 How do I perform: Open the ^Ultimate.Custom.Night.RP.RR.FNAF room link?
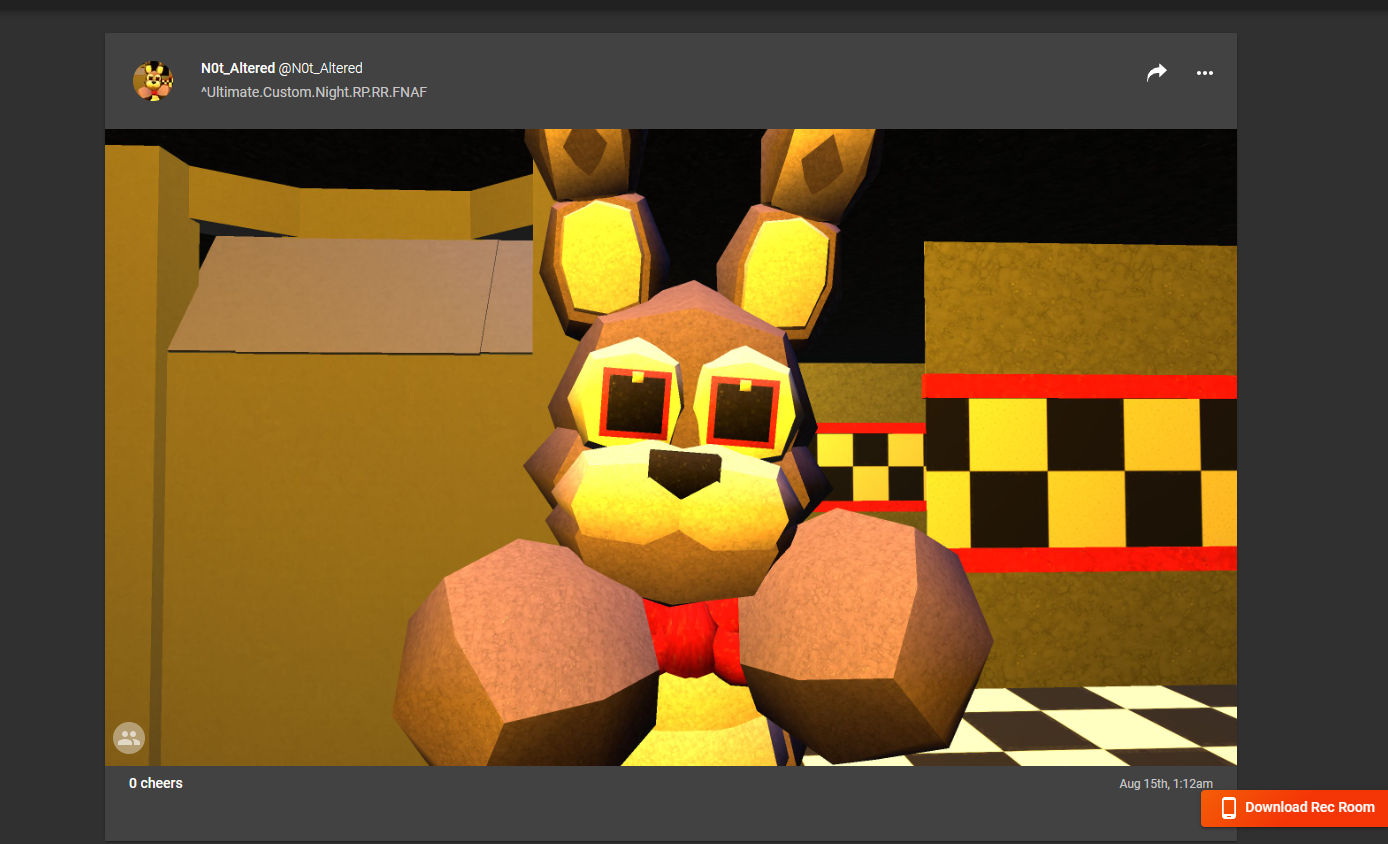(x=314, y=92)
